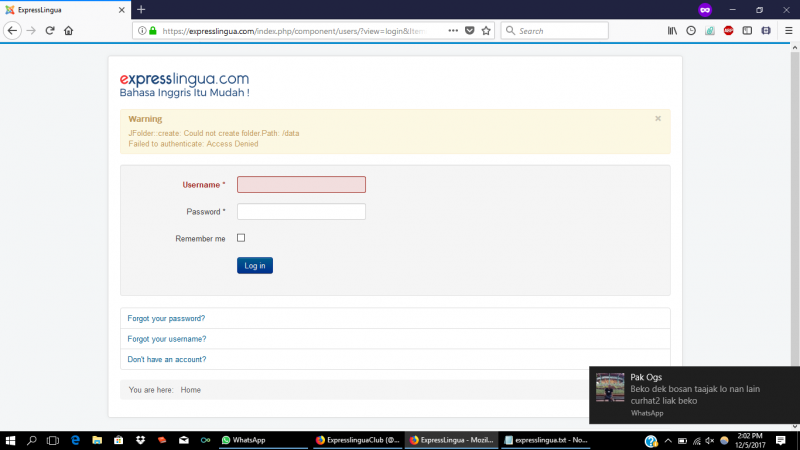Open the Microsoft Store taskbar icon

(x=118, y=440)
